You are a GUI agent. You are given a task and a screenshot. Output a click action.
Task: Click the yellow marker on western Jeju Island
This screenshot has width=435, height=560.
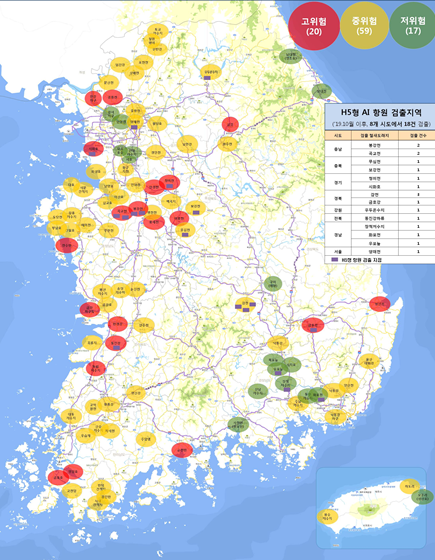click(328, 517)
